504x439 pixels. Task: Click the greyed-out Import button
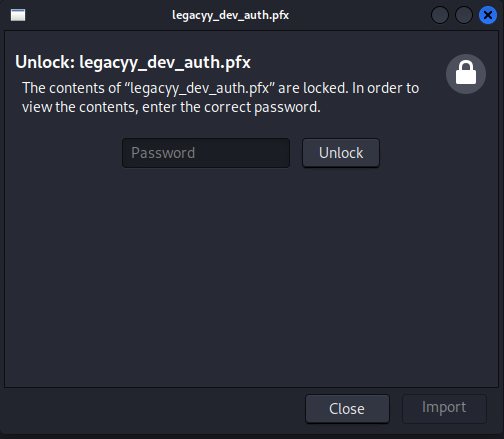click(x=444, y=409)
